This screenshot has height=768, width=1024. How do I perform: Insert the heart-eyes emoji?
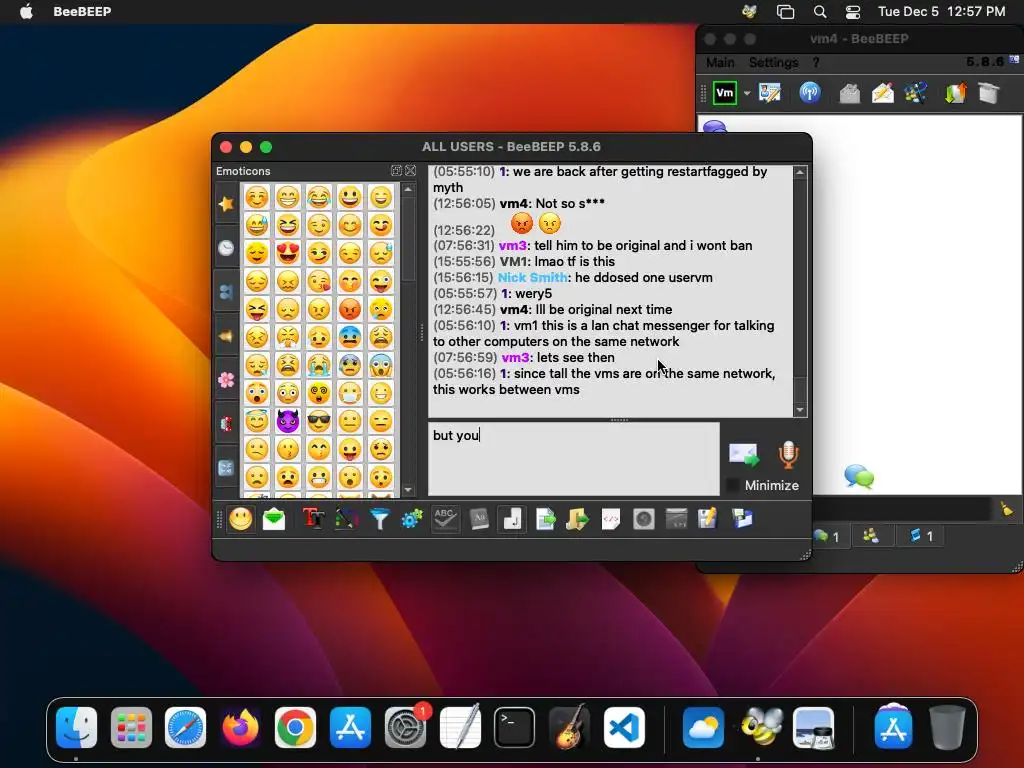(287, 253)
